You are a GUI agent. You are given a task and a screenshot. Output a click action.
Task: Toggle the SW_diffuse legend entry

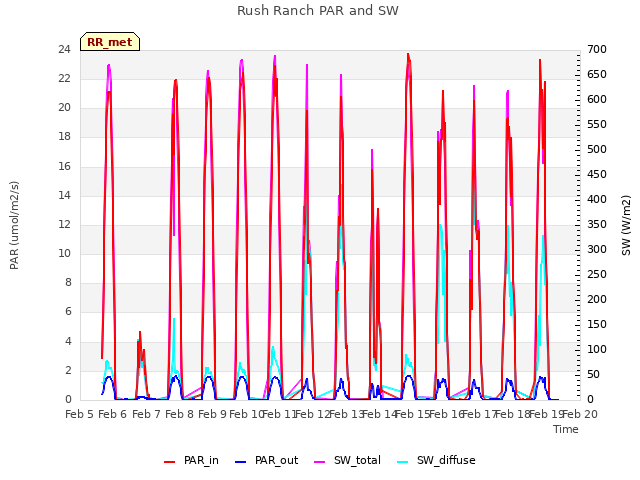(x=436, y=460)
